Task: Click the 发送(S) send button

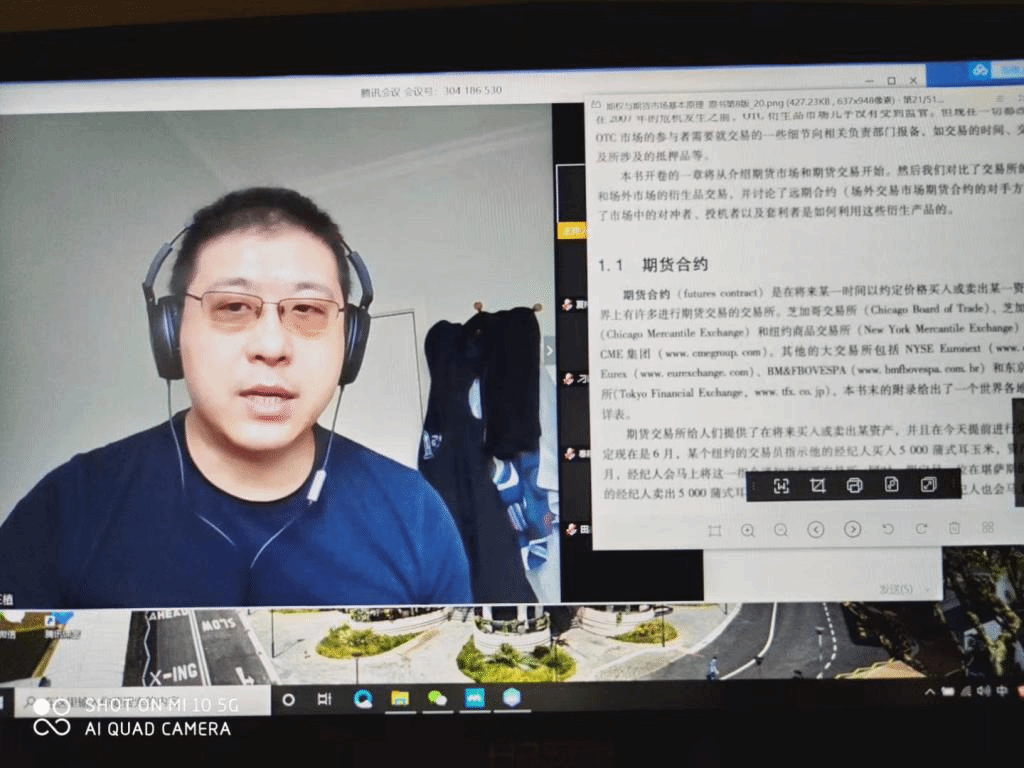Action: 896,590
